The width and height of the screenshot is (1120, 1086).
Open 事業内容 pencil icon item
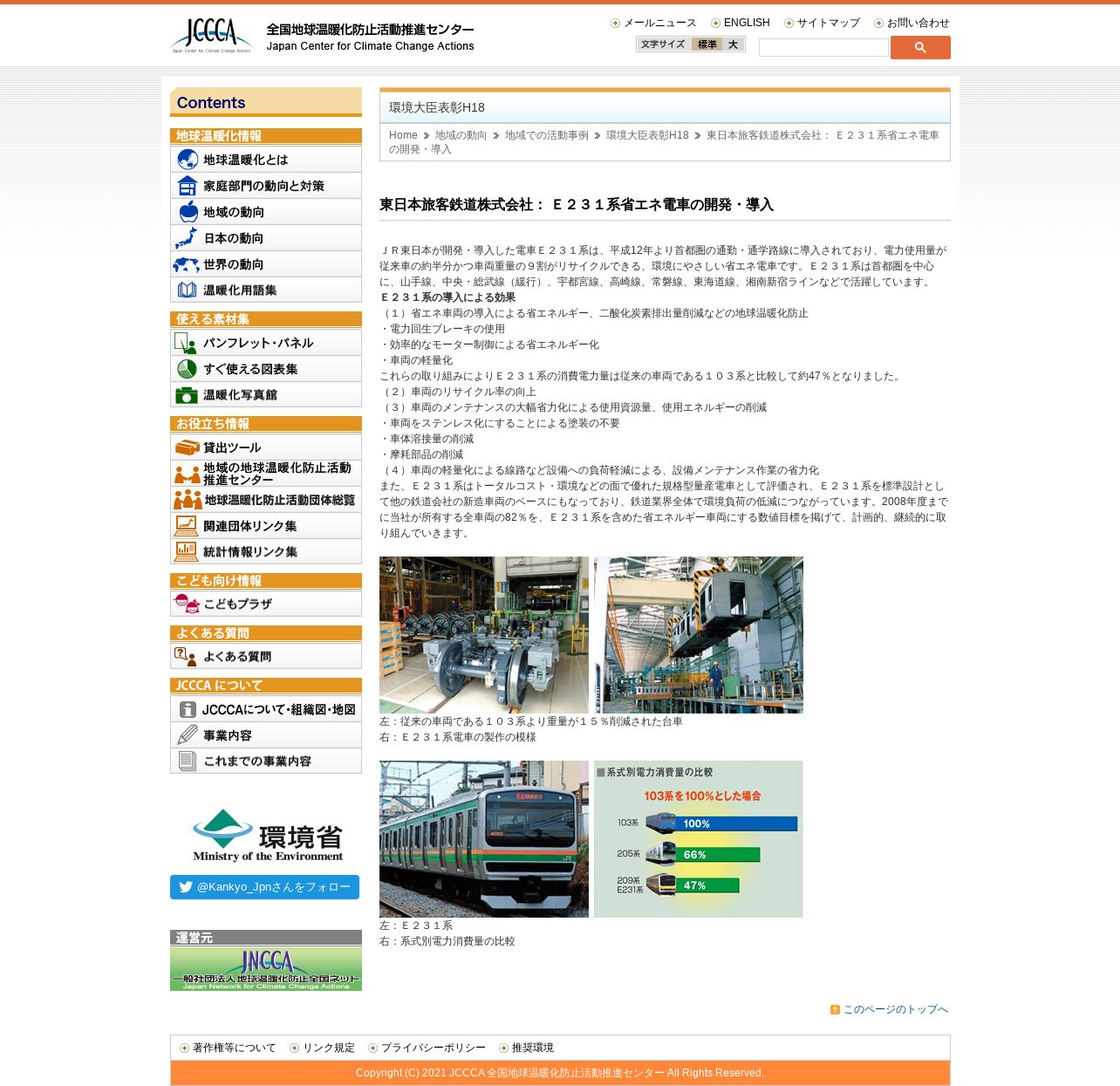(266, 735)
